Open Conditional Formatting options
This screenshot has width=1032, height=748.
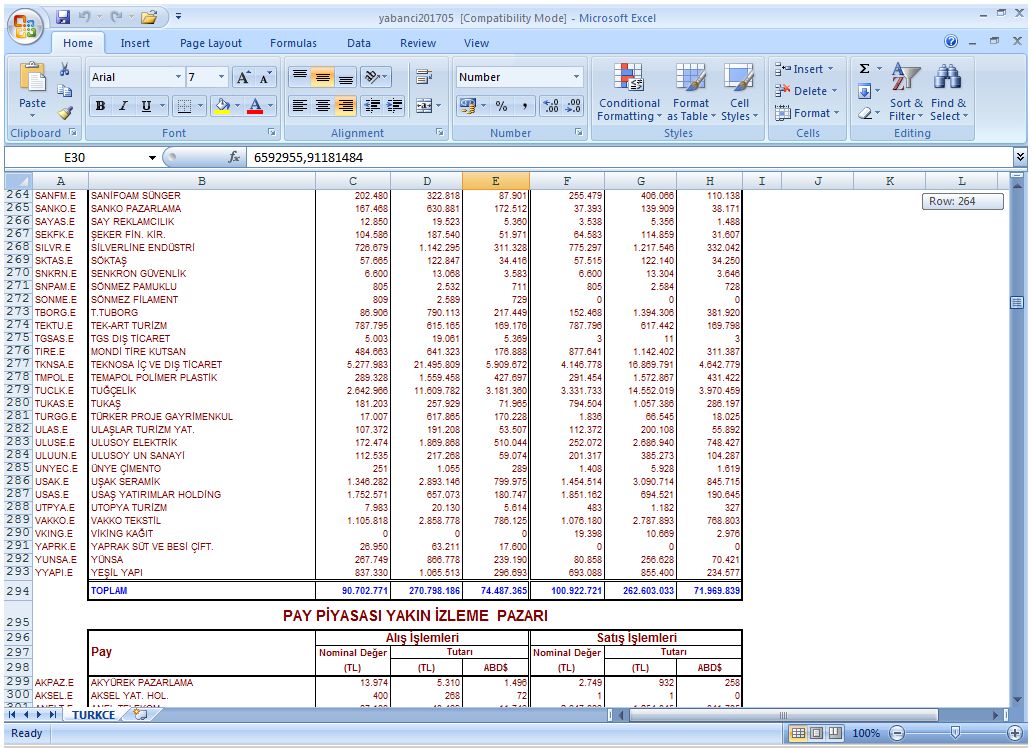[629, 92]
